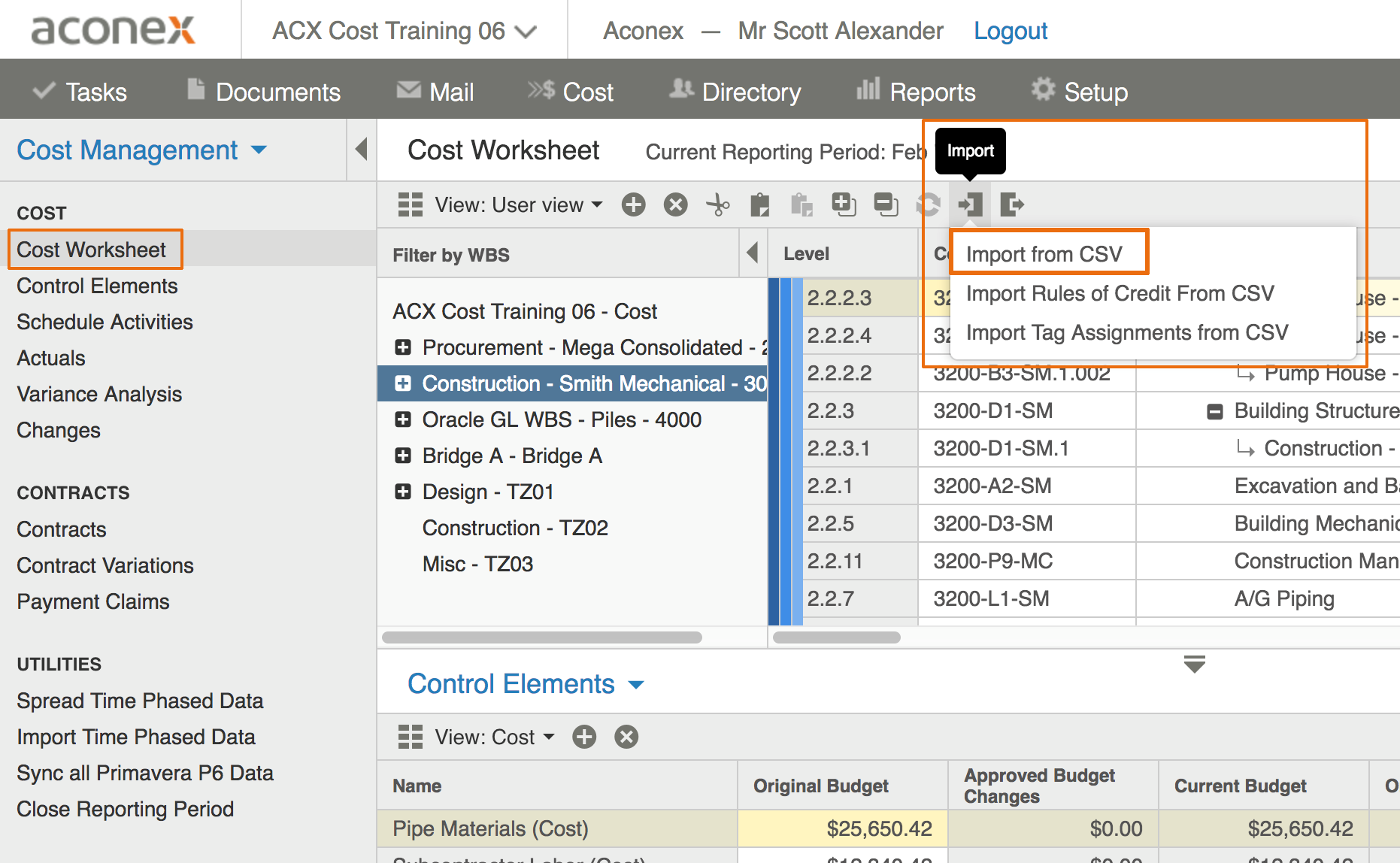
Task: Open Sync all Primavera P6 Data
Action: (x=145, y=773)
